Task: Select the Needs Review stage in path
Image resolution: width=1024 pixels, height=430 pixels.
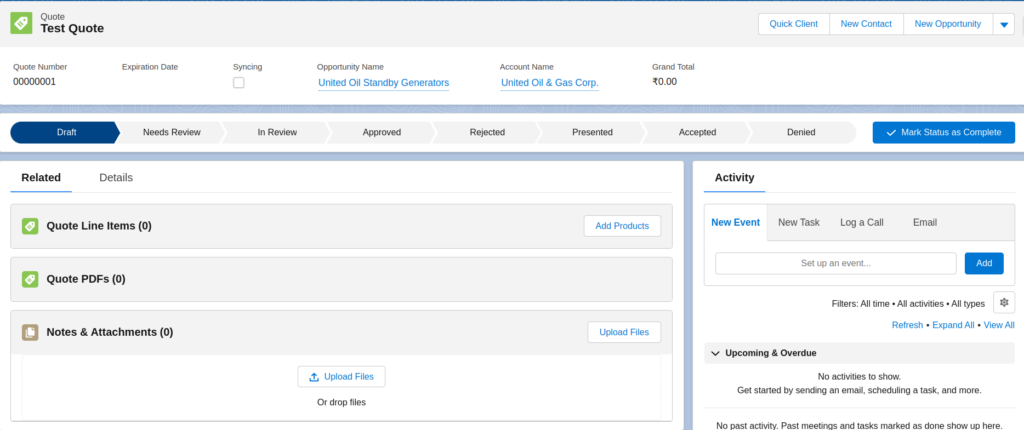Action: point(171,132)
